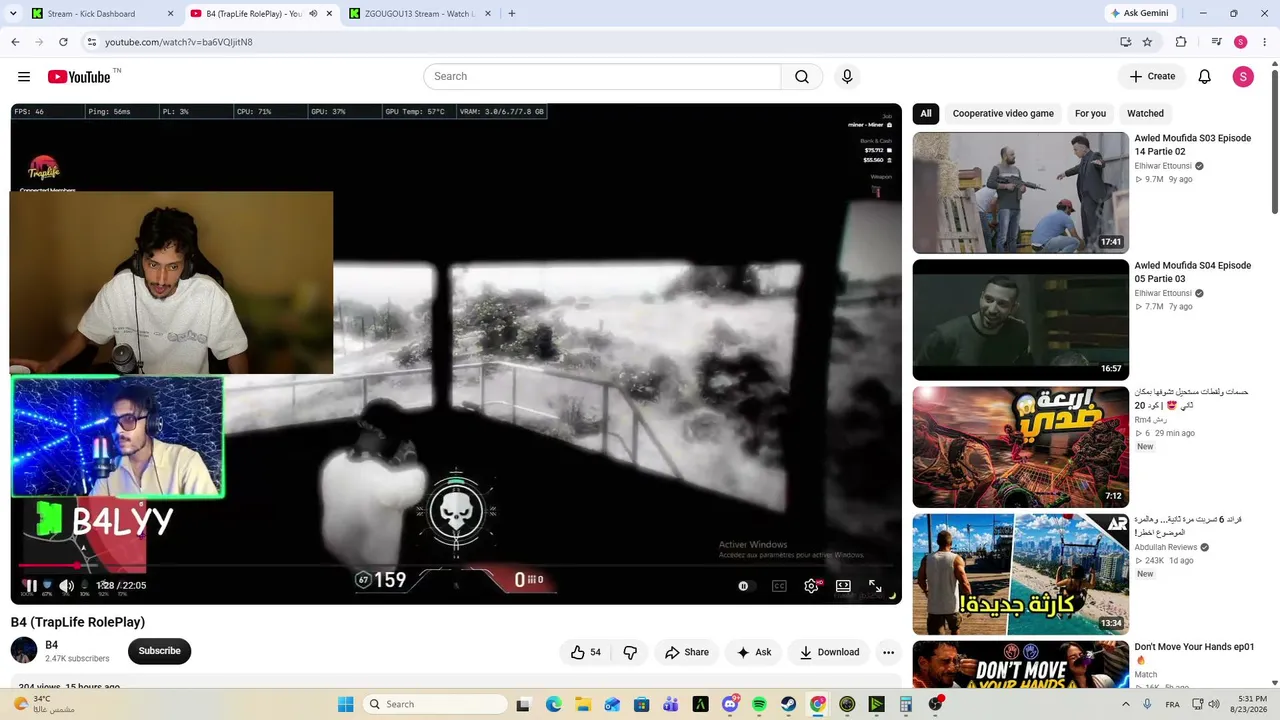
Task: Click the address bar URL
Action: 179,42
